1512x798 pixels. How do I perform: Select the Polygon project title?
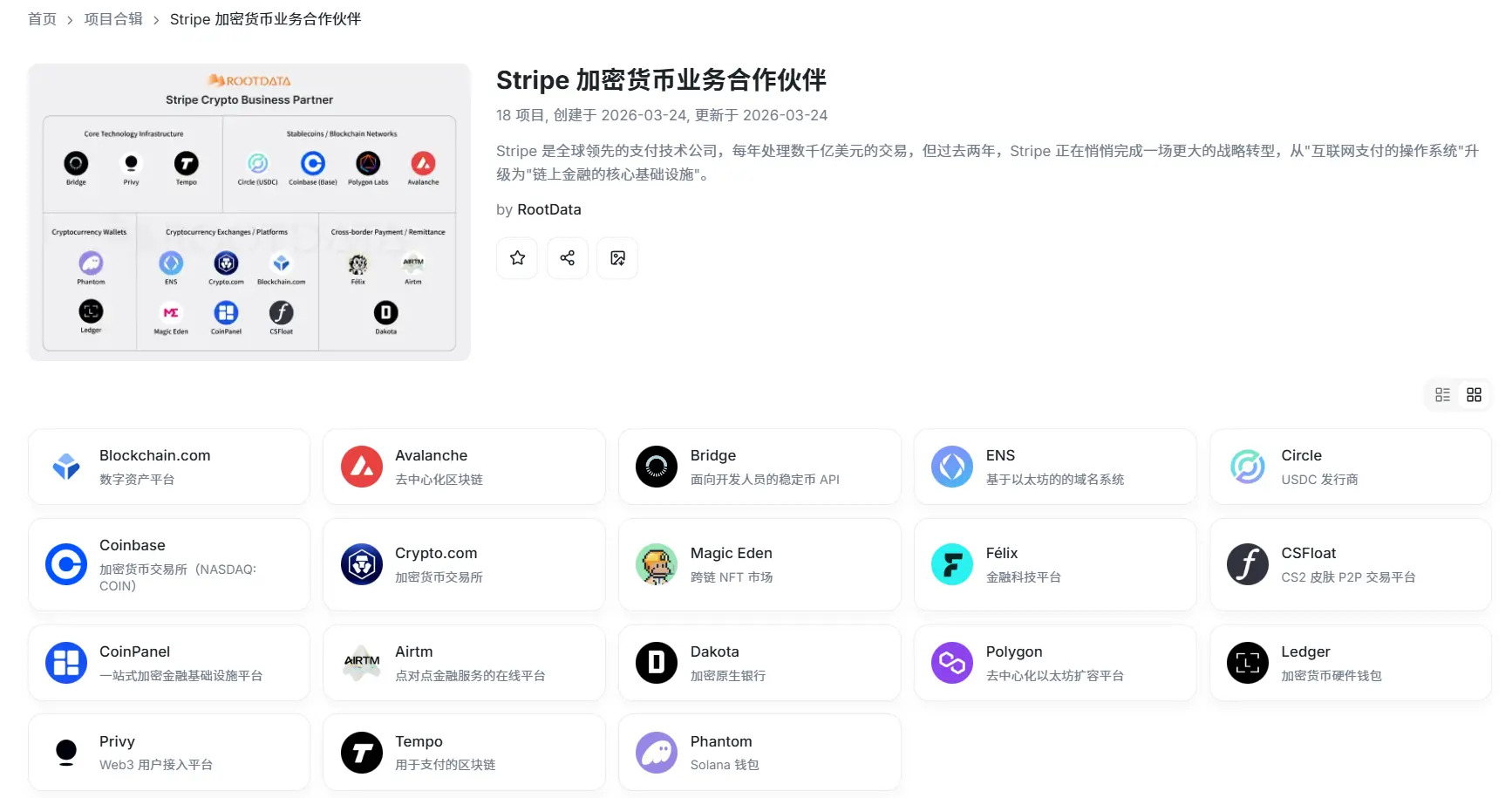click(1014, 651)
